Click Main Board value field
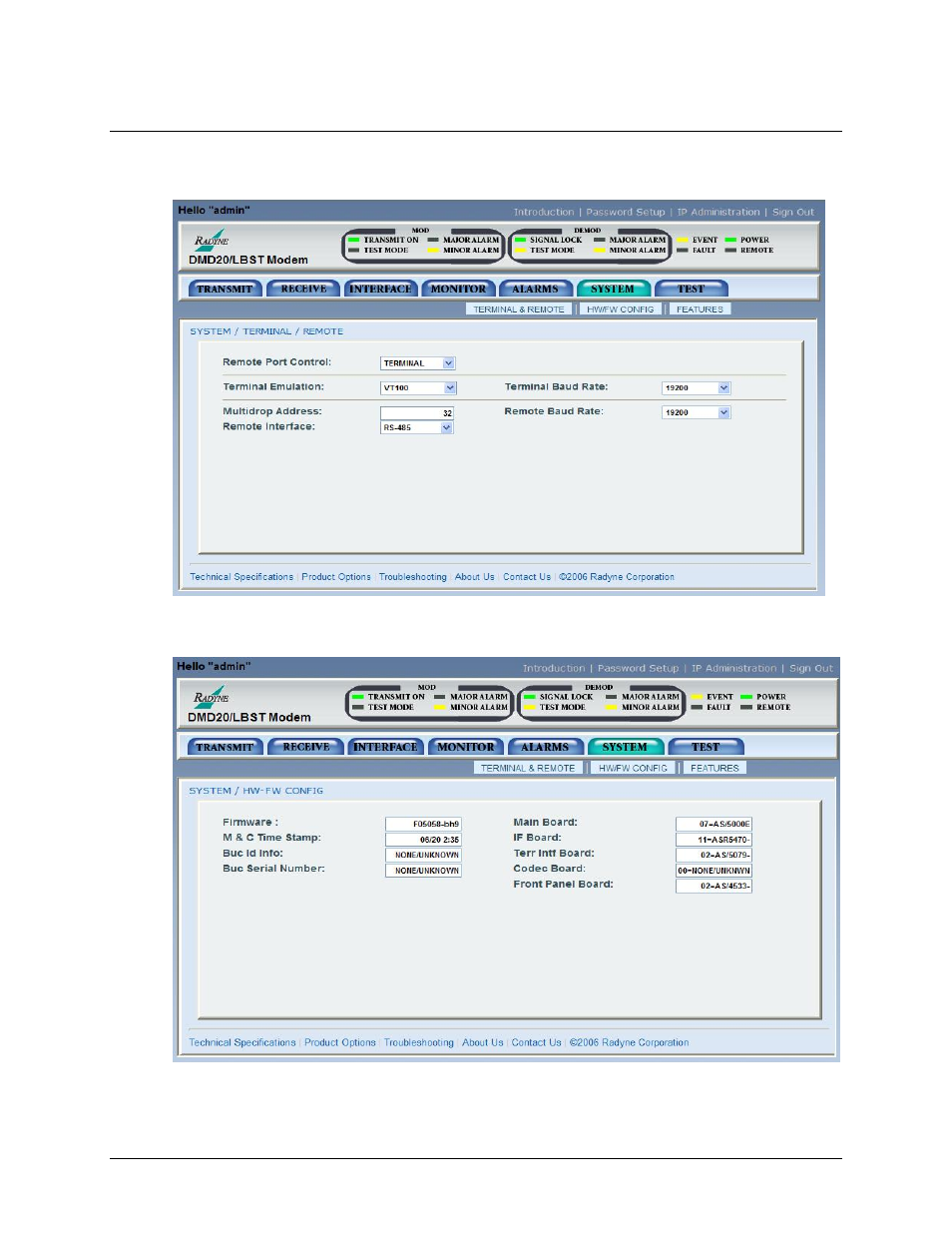952x1233 pixels. click(714, 825)
